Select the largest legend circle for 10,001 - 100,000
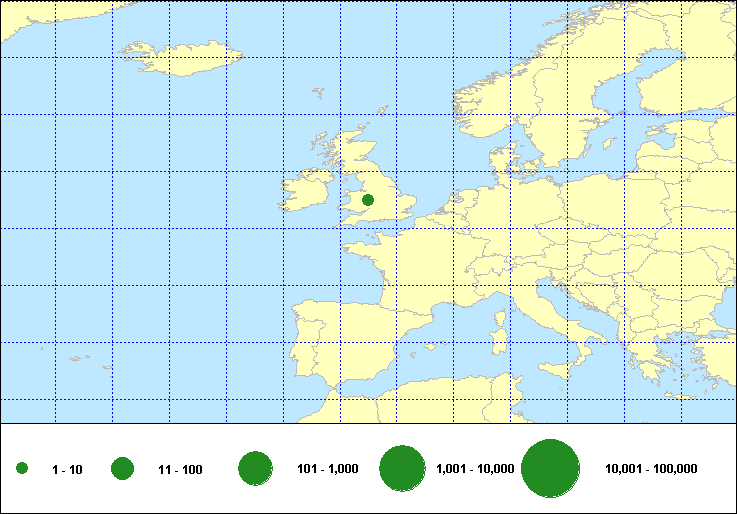Screen dimensions: 737x514 coord(551,468)
